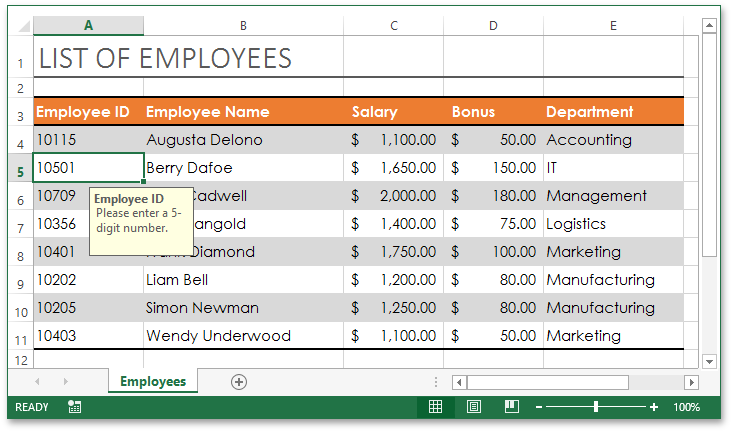Click the 2,000.00 salary cell
734x434 pixels.
click(x=394, y=196)
